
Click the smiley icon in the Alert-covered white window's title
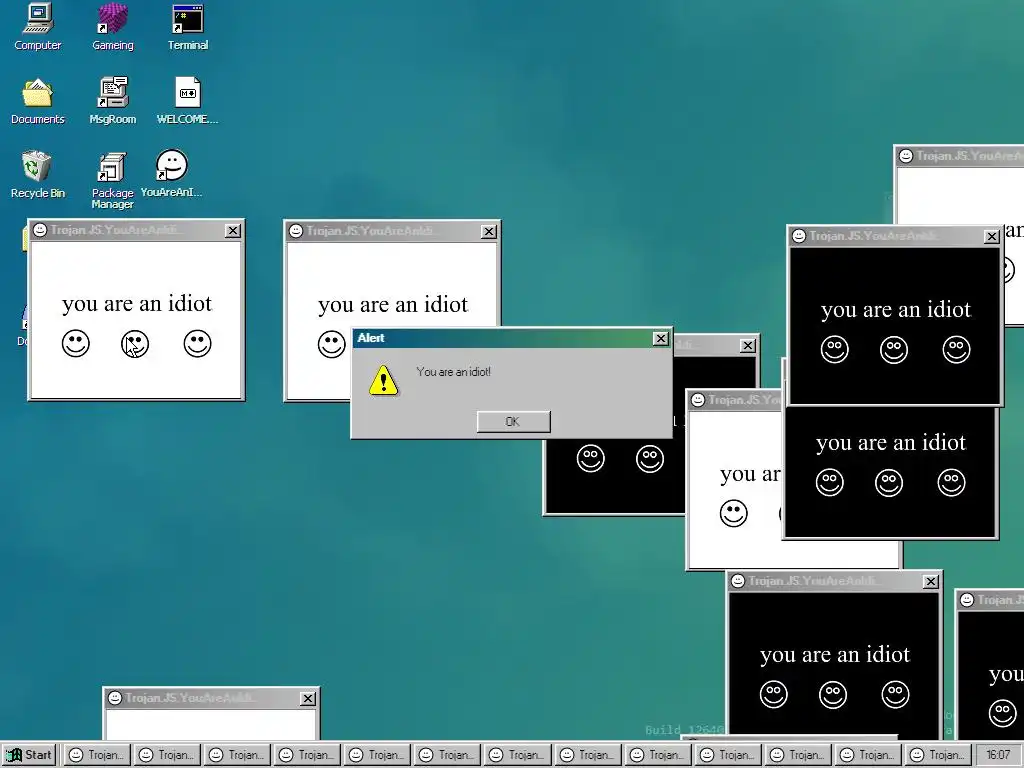(x=296, y=231)
